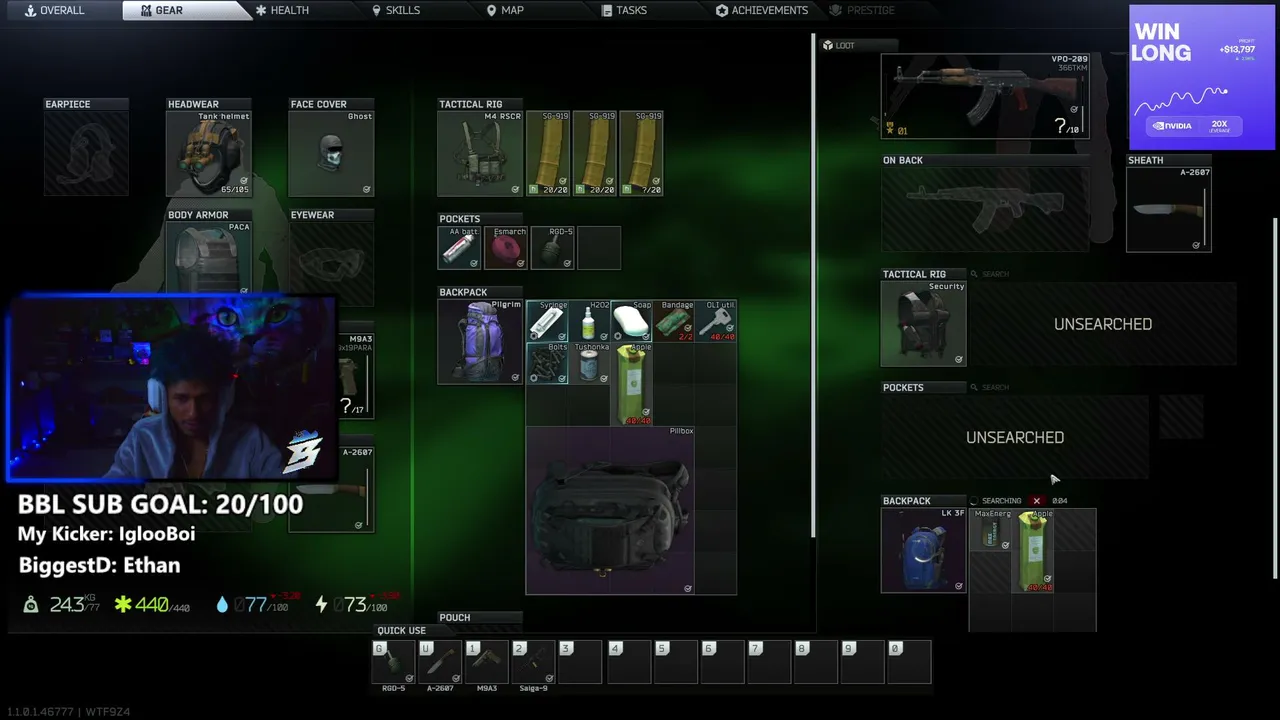The height and width of the screenshot is (720, 1280).
Task: Open the Health tab
Action: (282, 10)
